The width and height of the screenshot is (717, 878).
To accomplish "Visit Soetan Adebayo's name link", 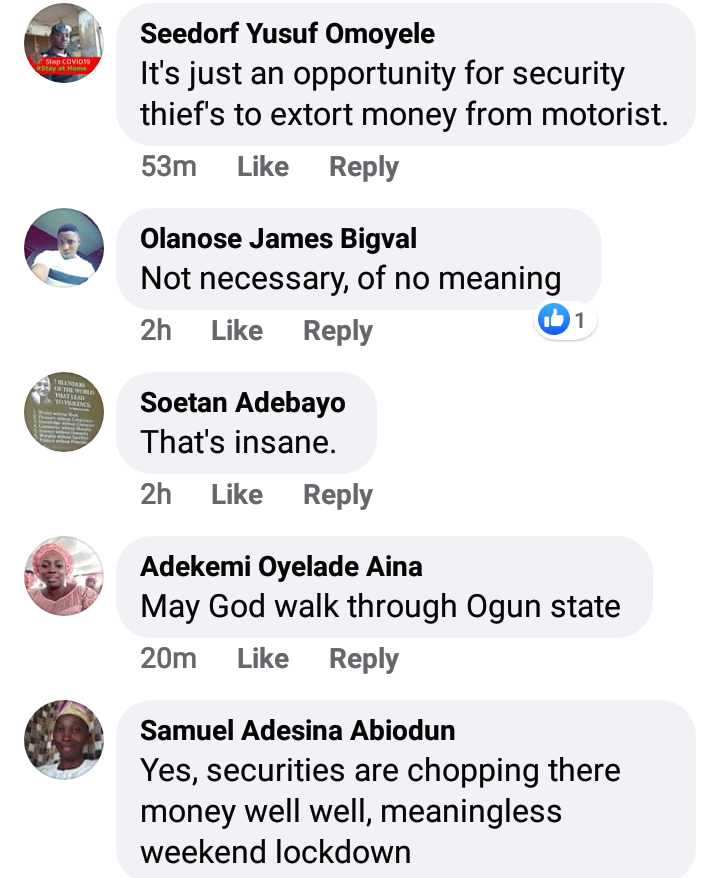I will coord(243,403).
